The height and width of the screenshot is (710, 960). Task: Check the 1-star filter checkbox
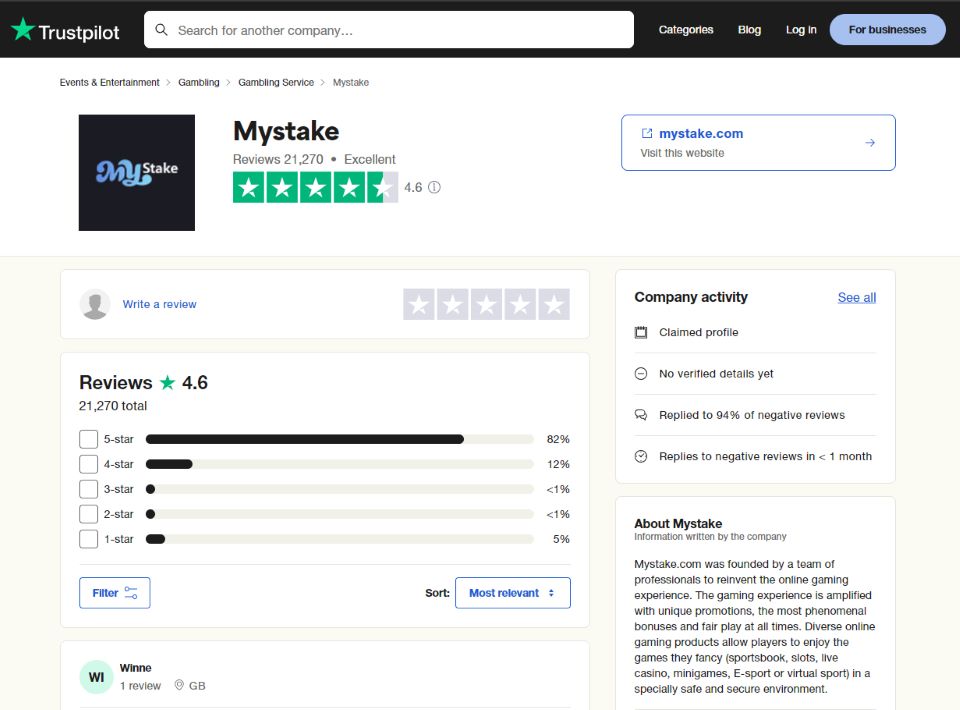tap(88, 538)
